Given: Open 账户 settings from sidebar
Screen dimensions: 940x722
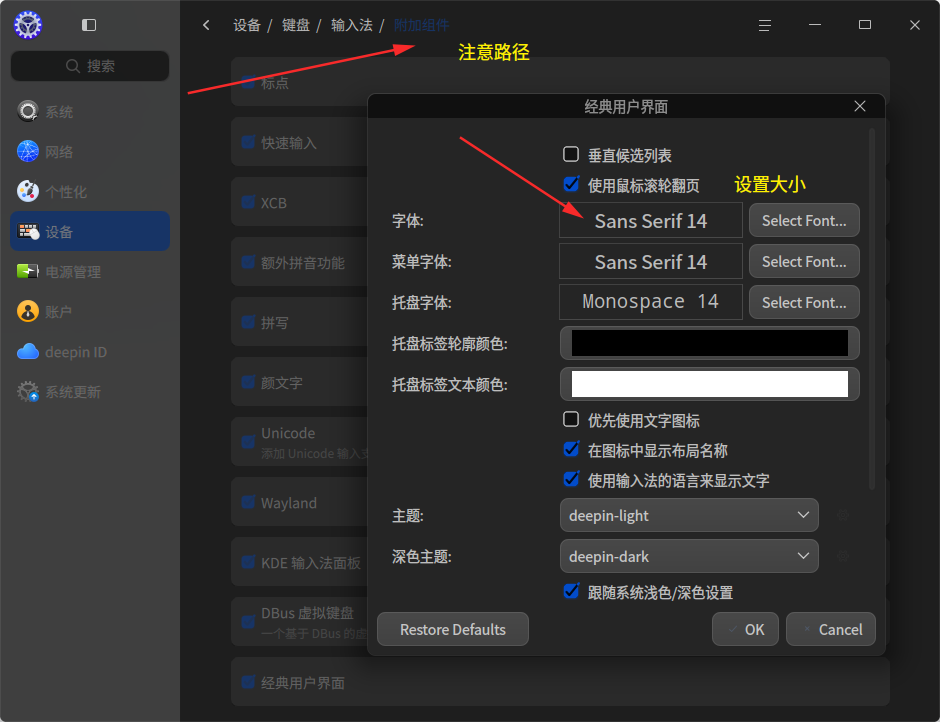Looking at the screenshot, I should click(x=90, y=312).
